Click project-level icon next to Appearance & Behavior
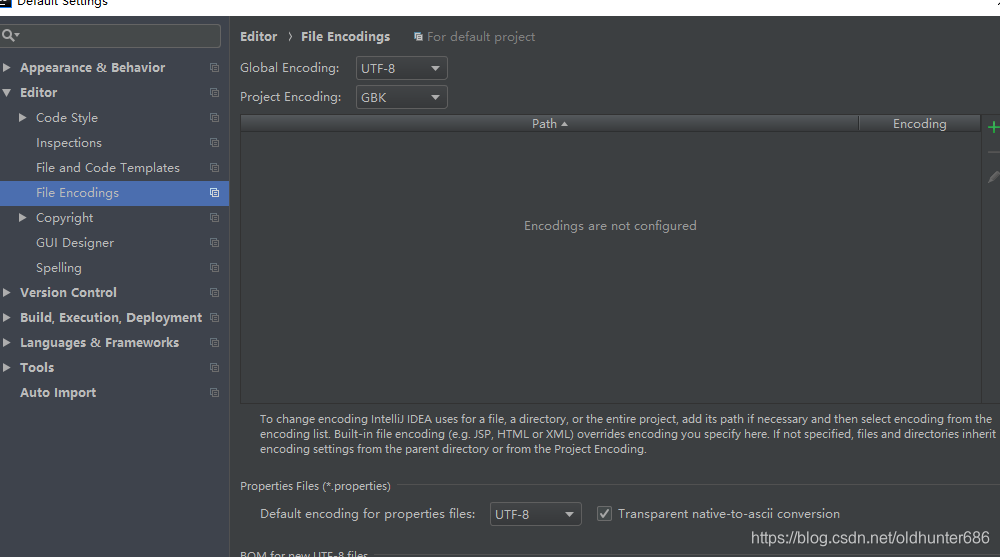 (x=214, y=68)
